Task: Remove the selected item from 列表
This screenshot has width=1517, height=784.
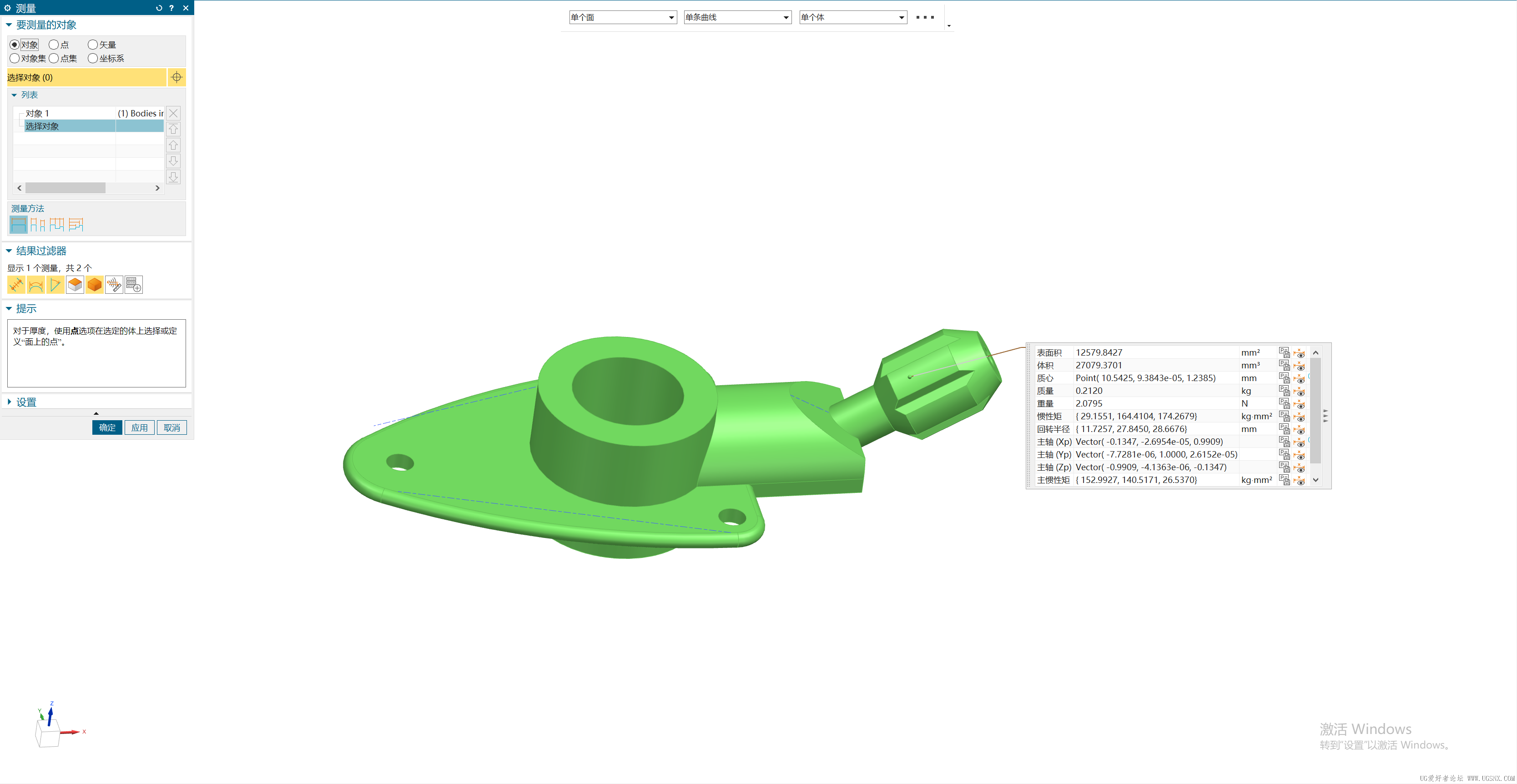Action: (173, 113)
